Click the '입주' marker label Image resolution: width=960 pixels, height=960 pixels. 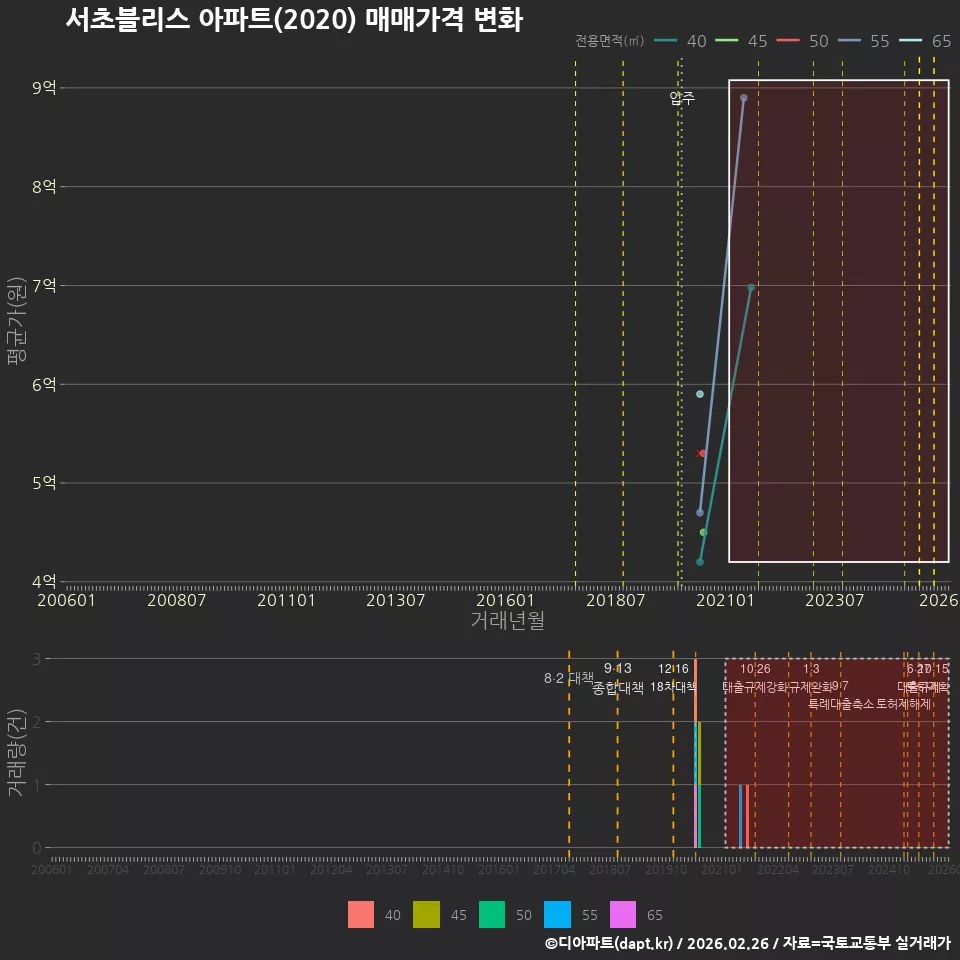pyautogui.click(x=682, y=98)
